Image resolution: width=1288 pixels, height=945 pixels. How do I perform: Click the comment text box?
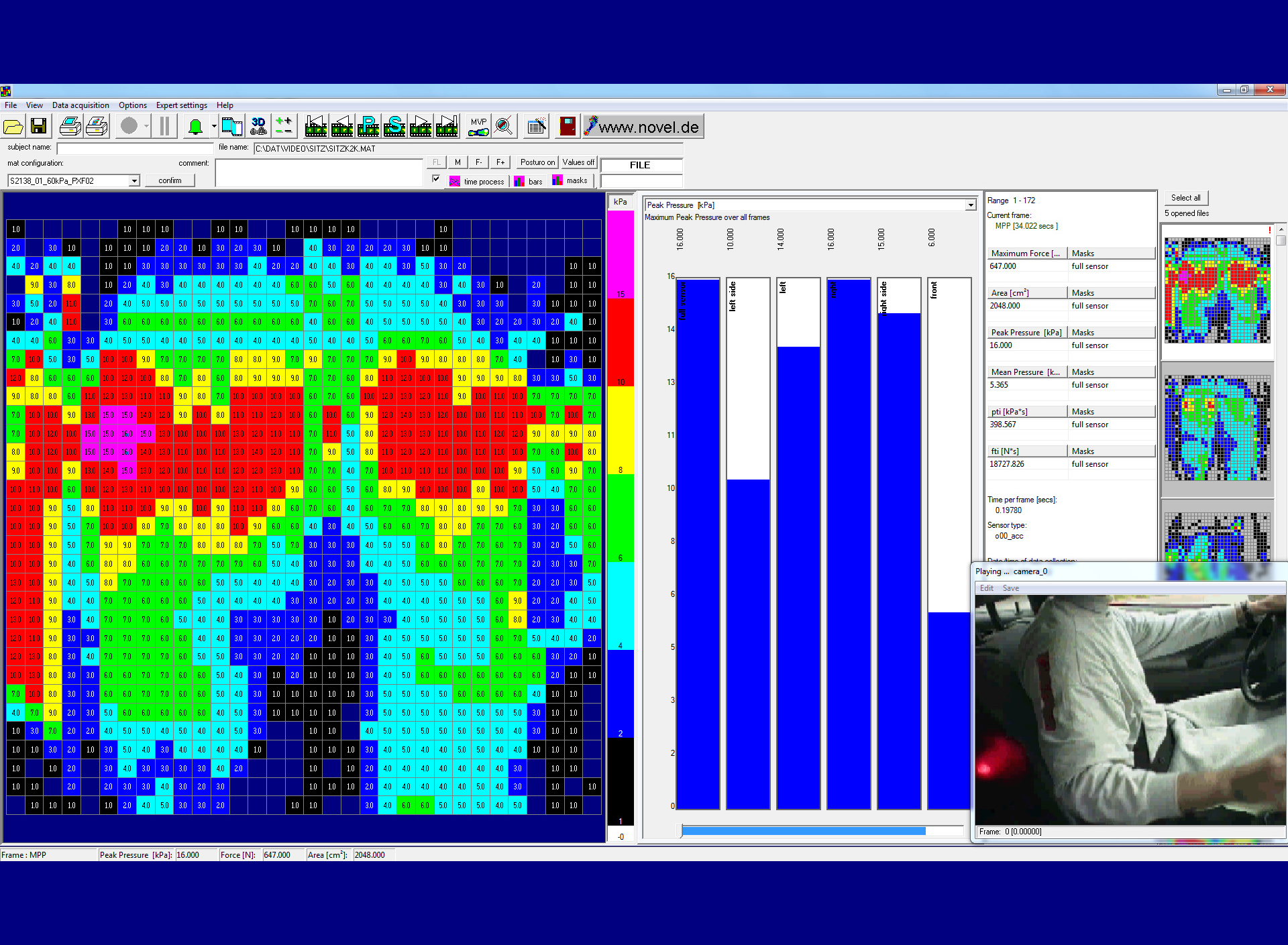pos(319,172)
